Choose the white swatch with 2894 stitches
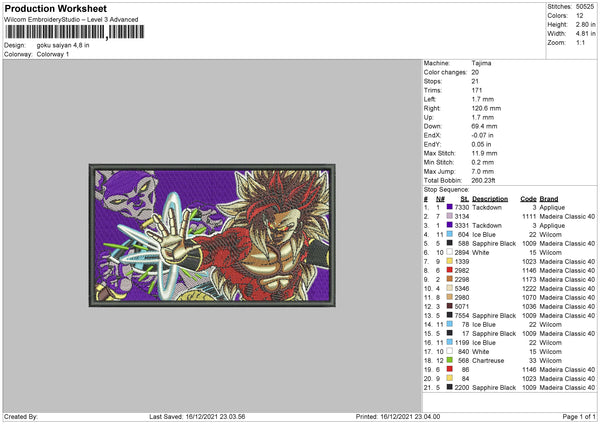 pyautogui.click(x=450, y=252)
